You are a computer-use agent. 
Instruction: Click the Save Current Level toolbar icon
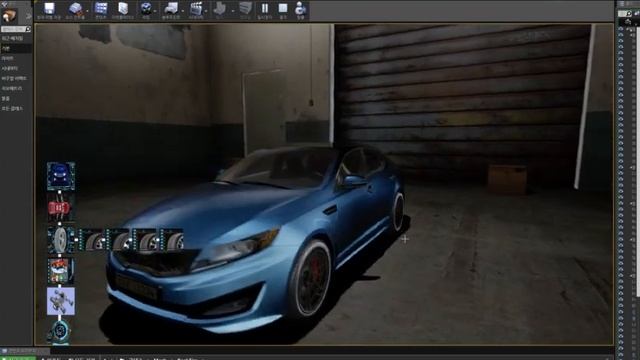pos(49,9)
